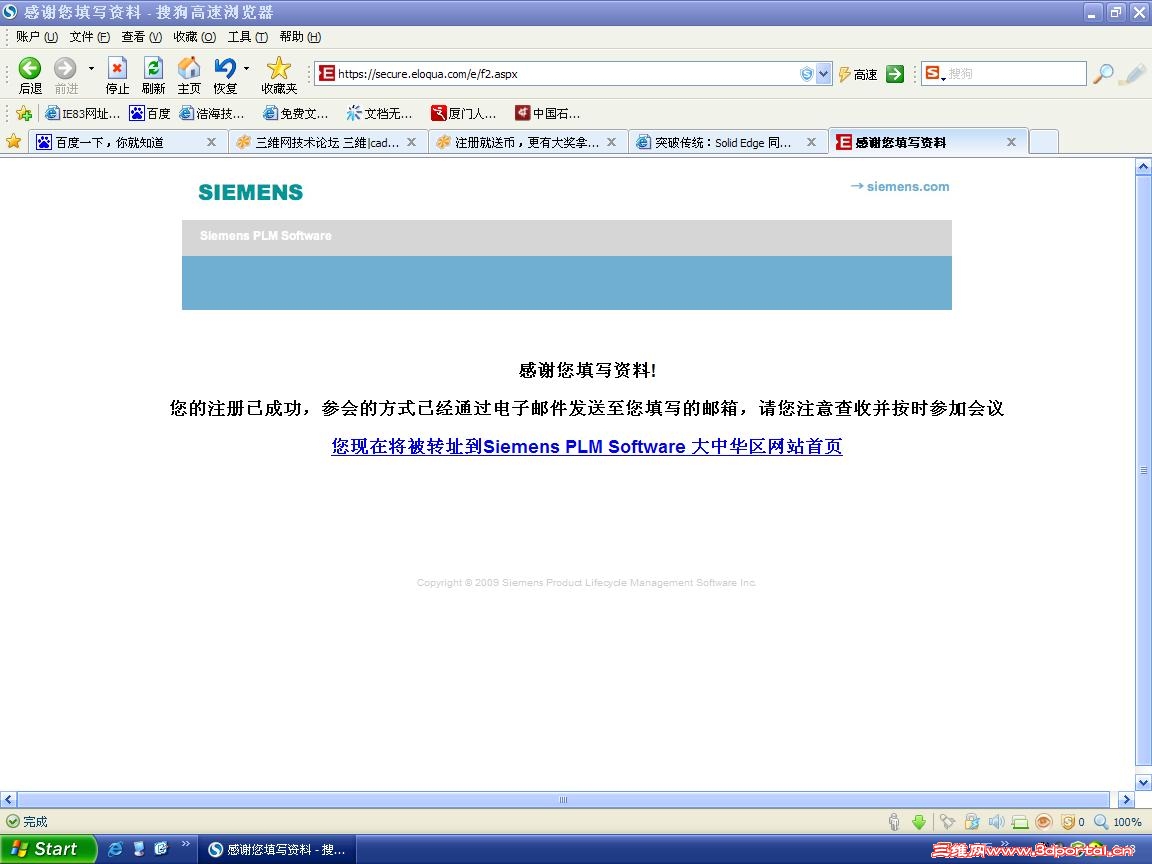The image size is (1152, 864).
Task: Close the 注册就送币 tab
Action: pyautogui.click(x=611, y=142)
